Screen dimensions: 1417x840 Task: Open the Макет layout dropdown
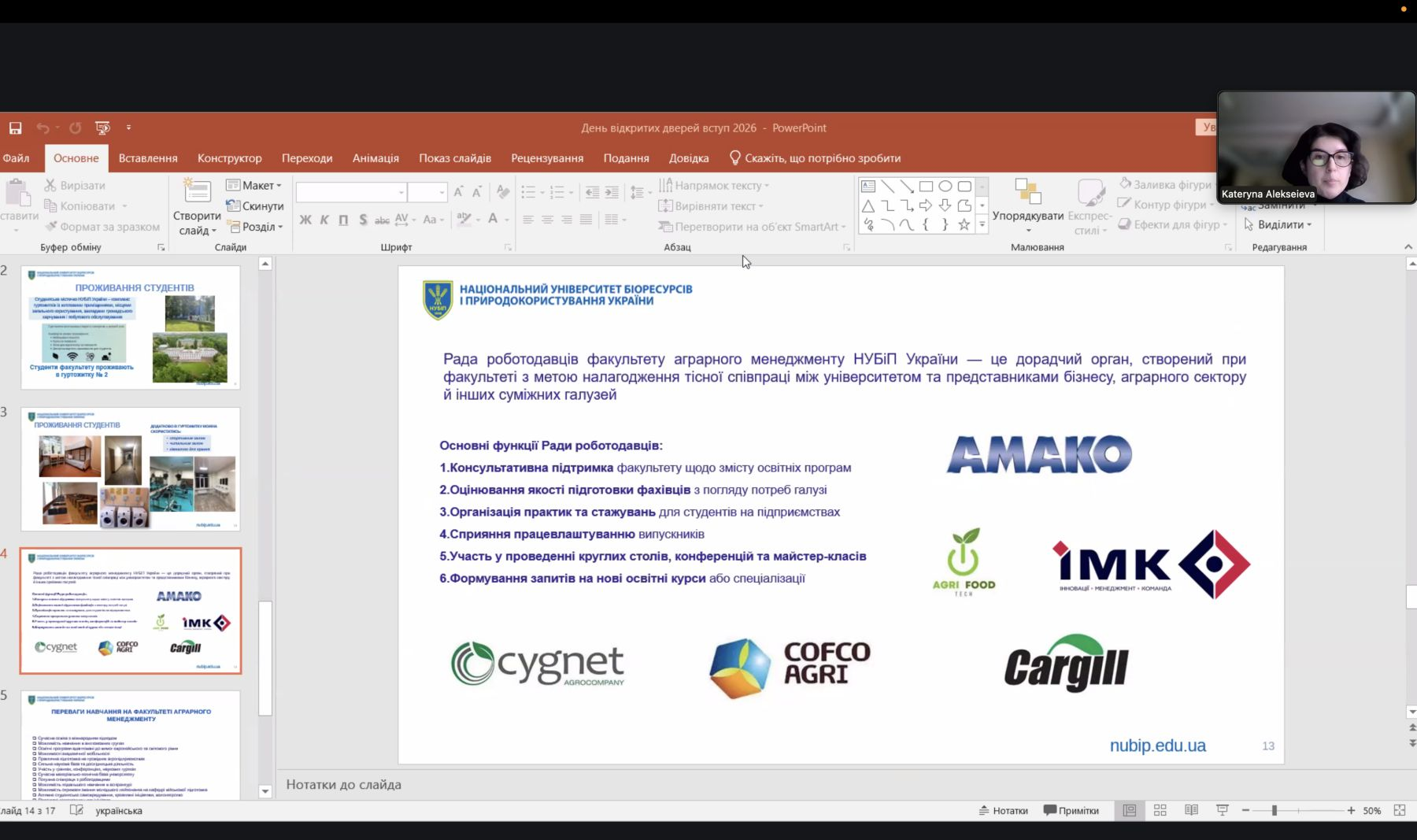(x=253, y=186)
